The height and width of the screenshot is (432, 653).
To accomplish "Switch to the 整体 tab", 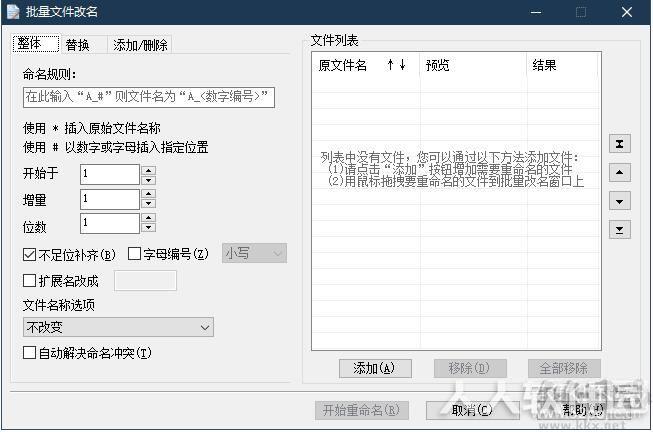I will tap(36, 44).
